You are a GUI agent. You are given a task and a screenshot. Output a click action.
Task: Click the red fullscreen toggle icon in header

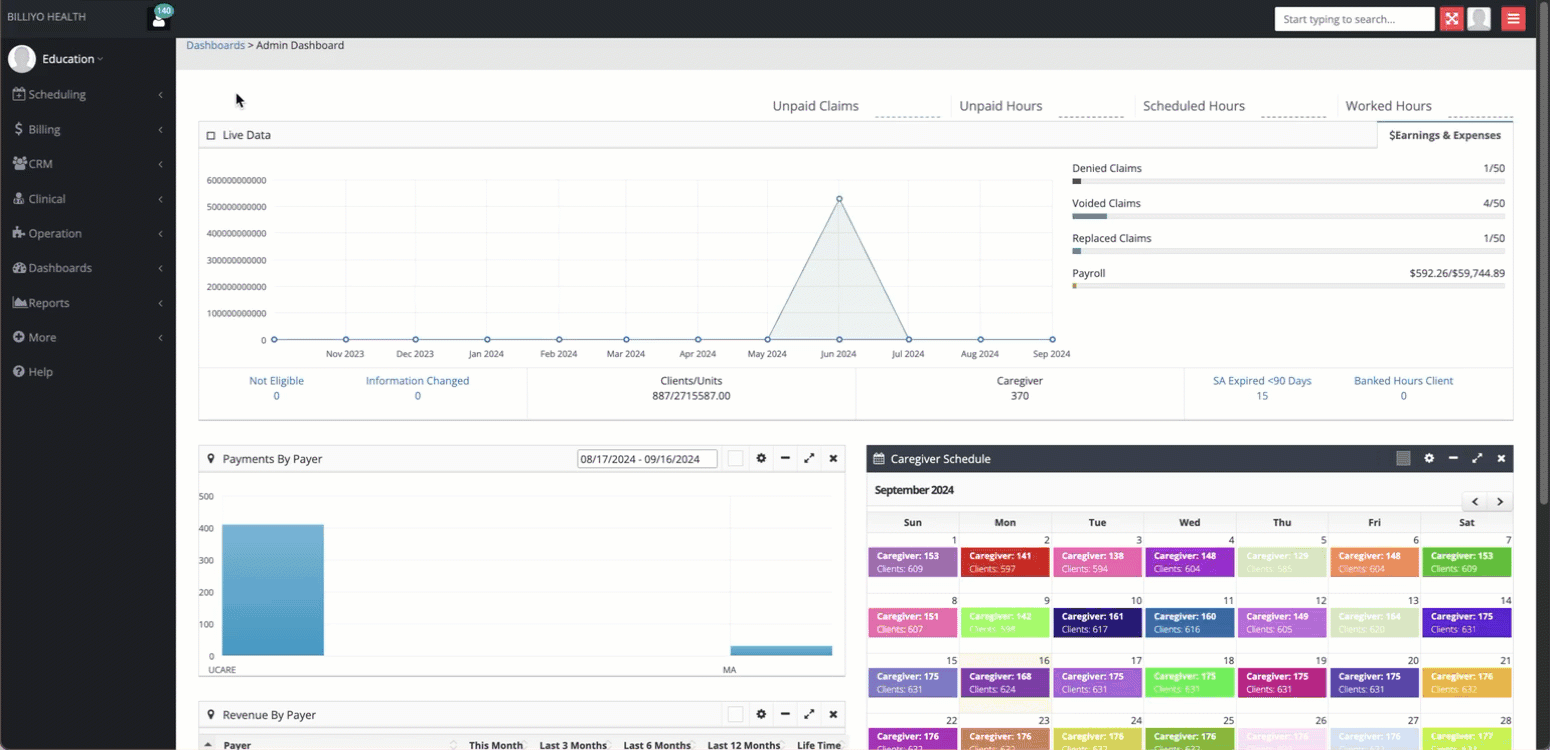click(x=1451, y=19)
